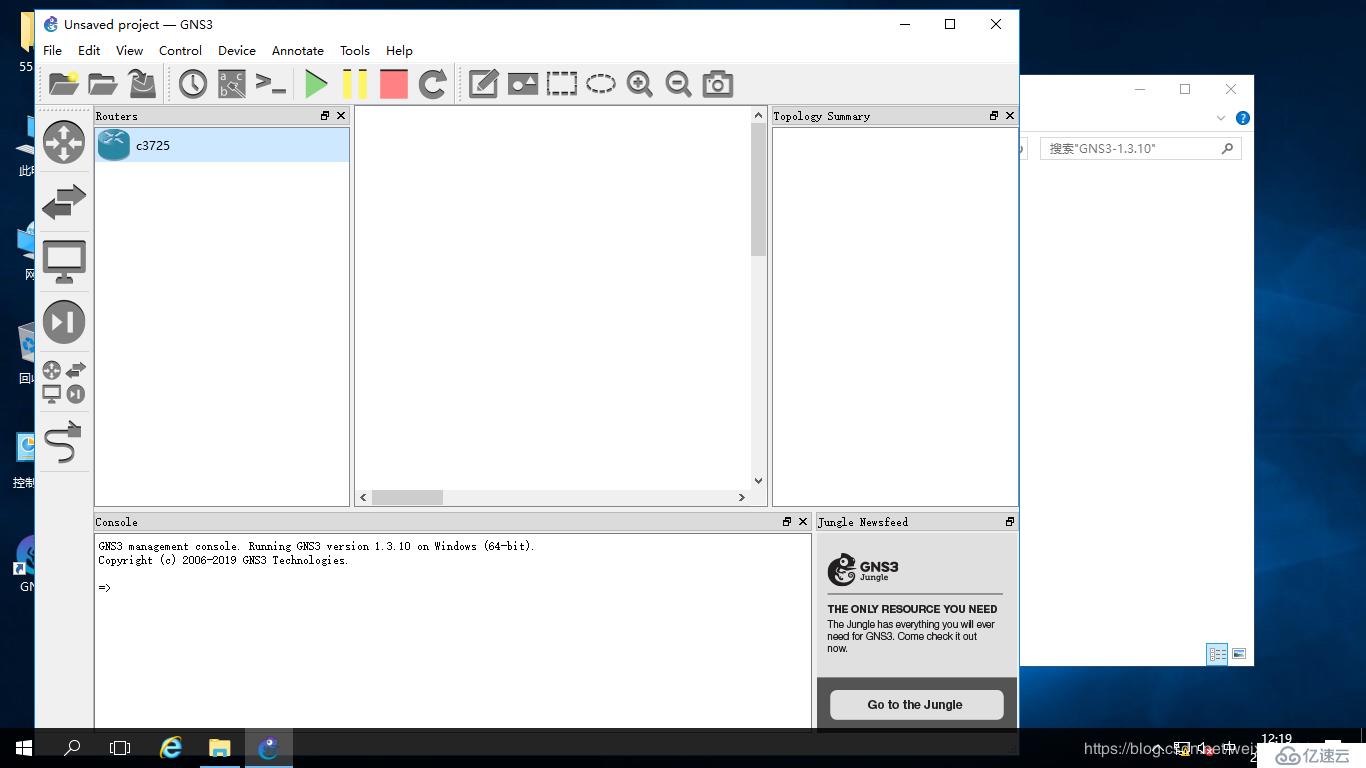Image resolution: width=1366 pixels, height=768 pixels.
Task: Stop all devices with red square
Action: click(394, 84)
